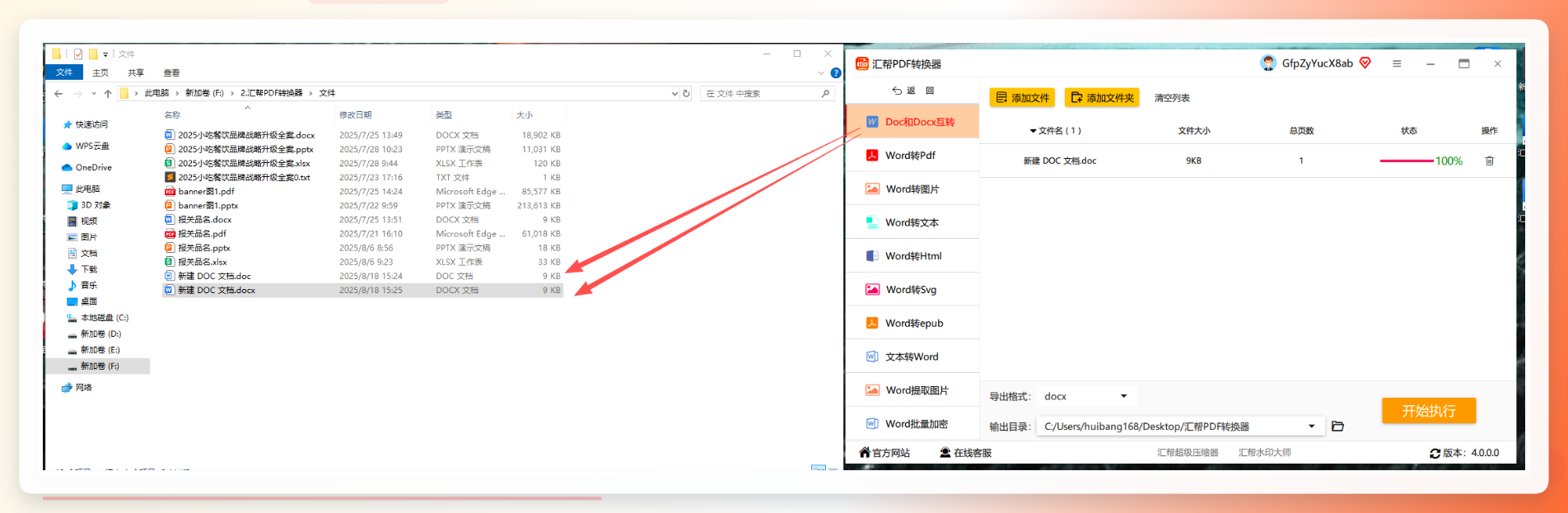Screen dimensions: 1568x513
Task: Open the file 报关品名.pdf
Action: point(202,234)
